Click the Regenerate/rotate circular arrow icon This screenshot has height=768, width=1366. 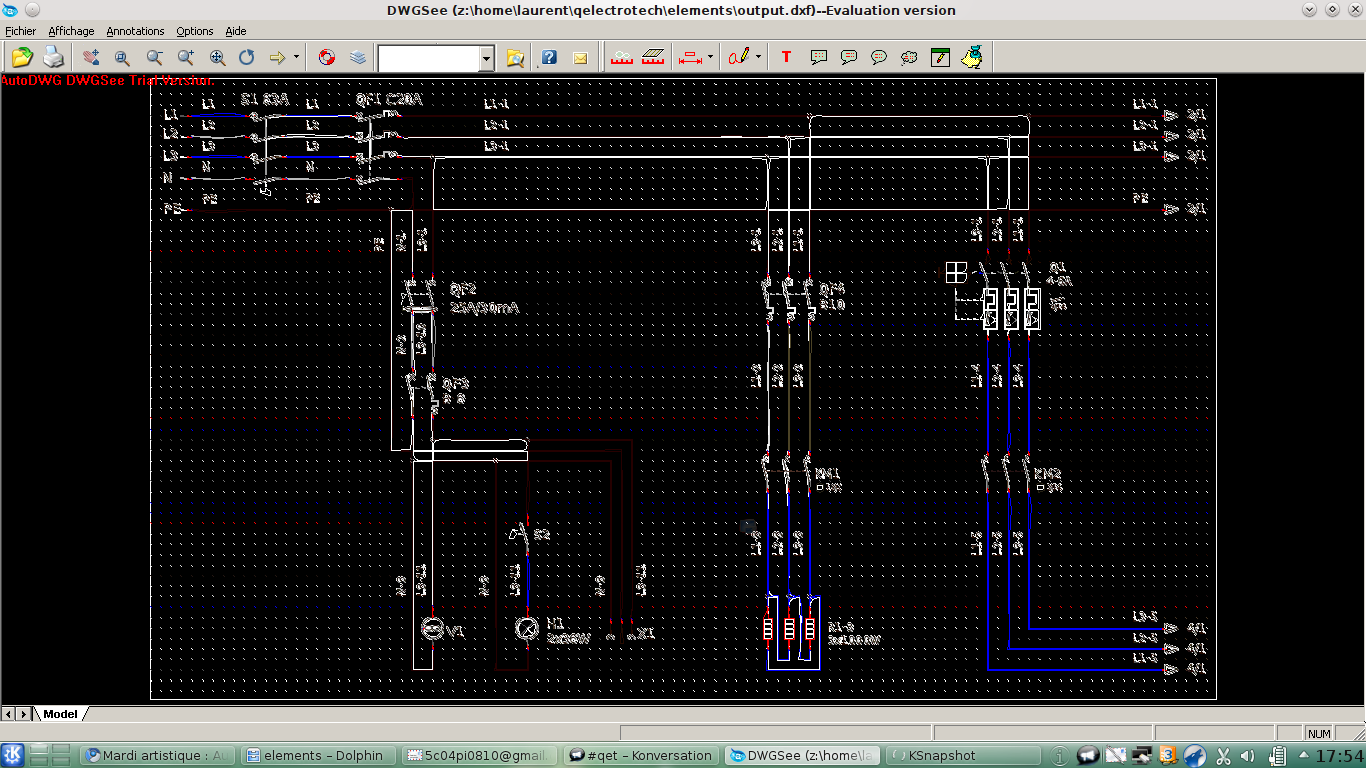tap(246, 57)
